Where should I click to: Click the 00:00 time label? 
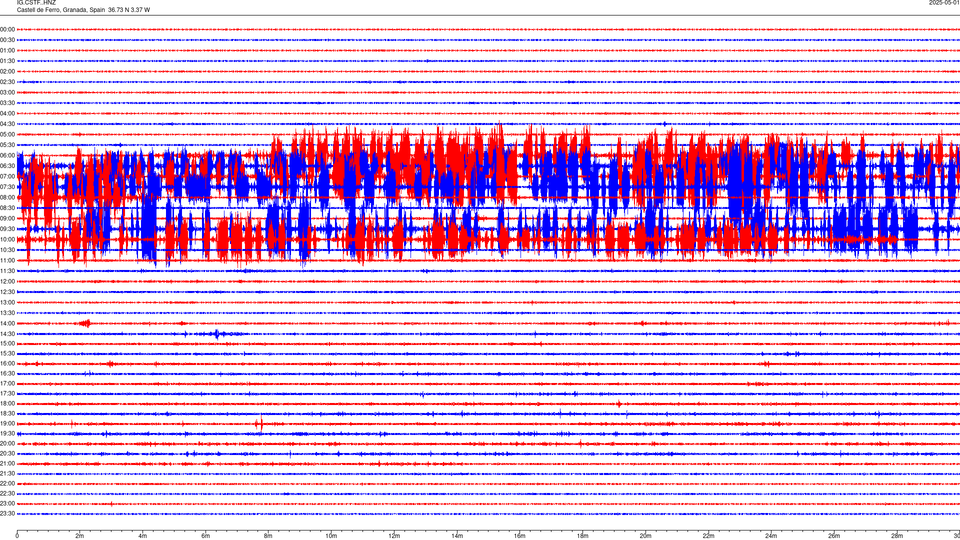(x=7, y=29)
